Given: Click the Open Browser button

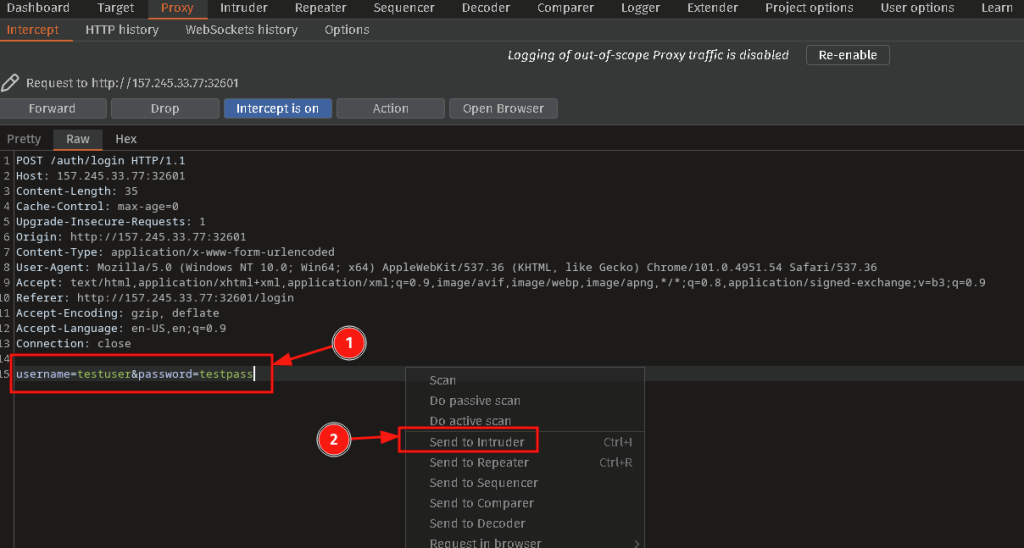Looking at the screenshot, I should [x=503, y=108].
